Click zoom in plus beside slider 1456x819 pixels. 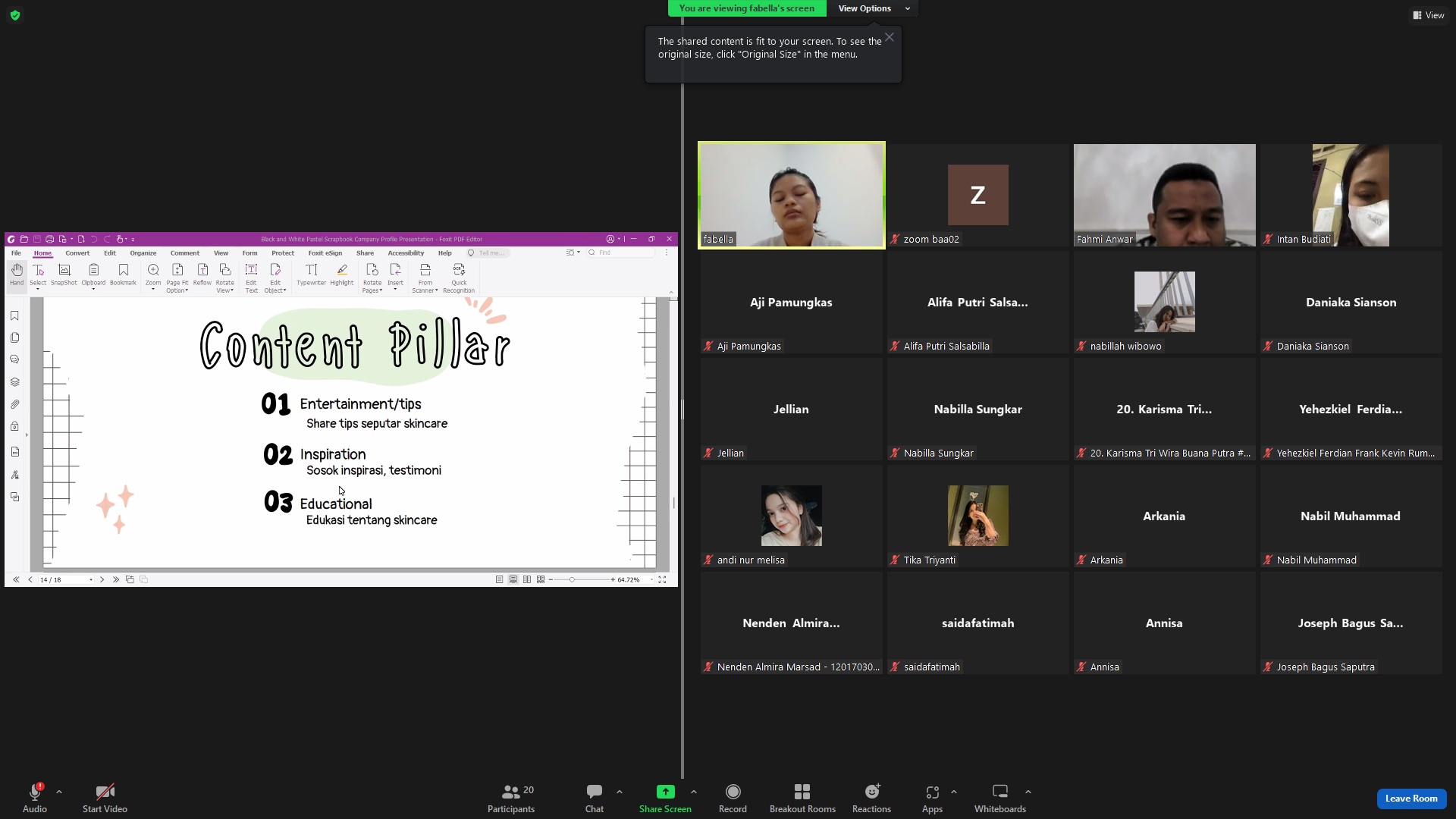(x=613, y=579)
